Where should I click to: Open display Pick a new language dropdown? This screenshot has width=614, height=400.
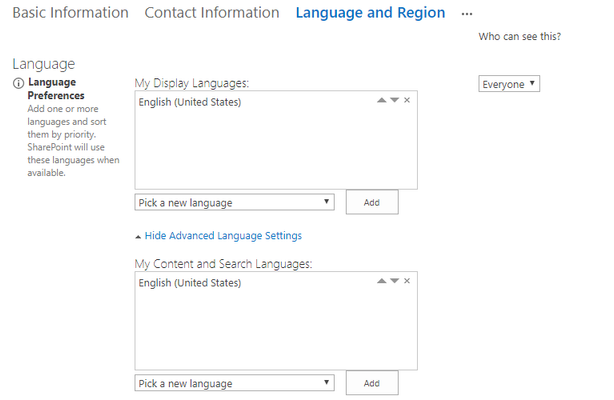pos(235,202)
